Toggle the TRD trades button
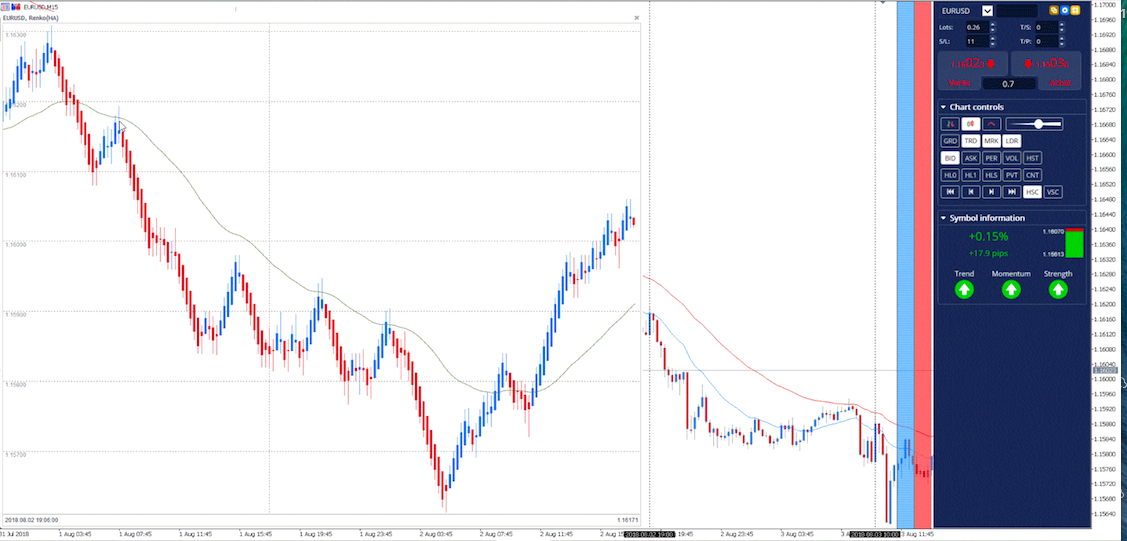The image size is (1127, 541). 971,141
